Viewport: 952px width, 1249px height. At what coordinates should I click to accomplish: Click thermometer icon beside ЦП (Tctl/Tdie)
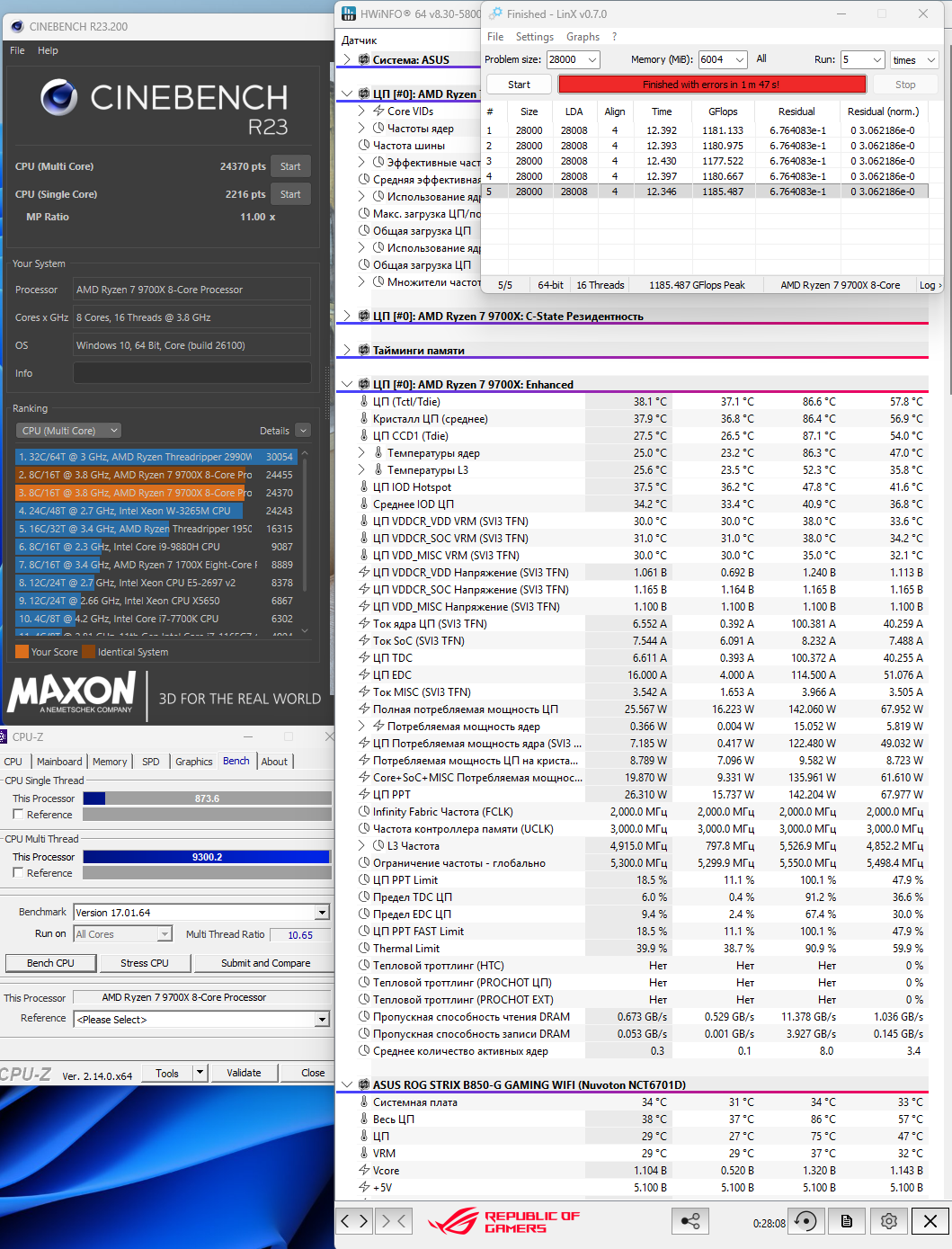[364, 402]
